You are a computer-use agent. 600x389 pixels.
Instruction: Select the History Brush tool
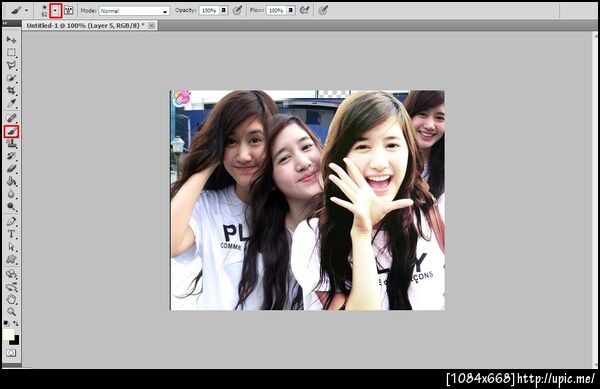click(x=11, y=156)
